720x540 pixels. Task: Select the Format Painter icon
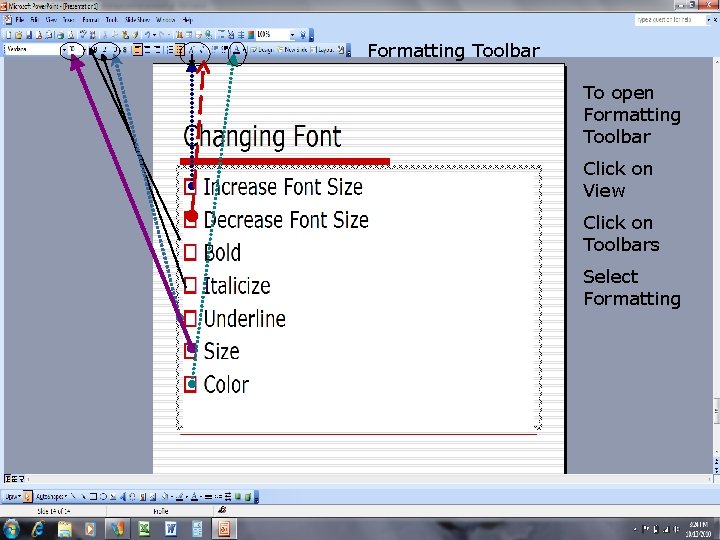pos(135,35)
